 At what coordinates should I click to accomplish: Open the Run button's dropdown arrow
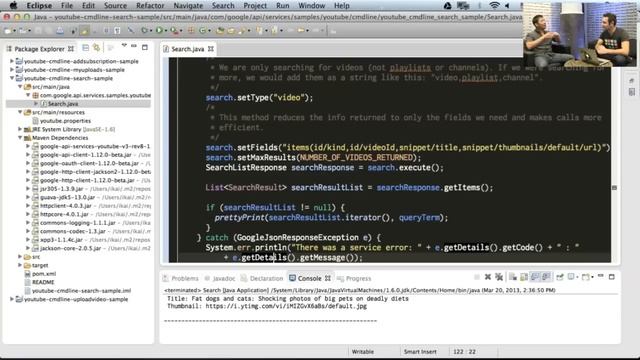165,31
